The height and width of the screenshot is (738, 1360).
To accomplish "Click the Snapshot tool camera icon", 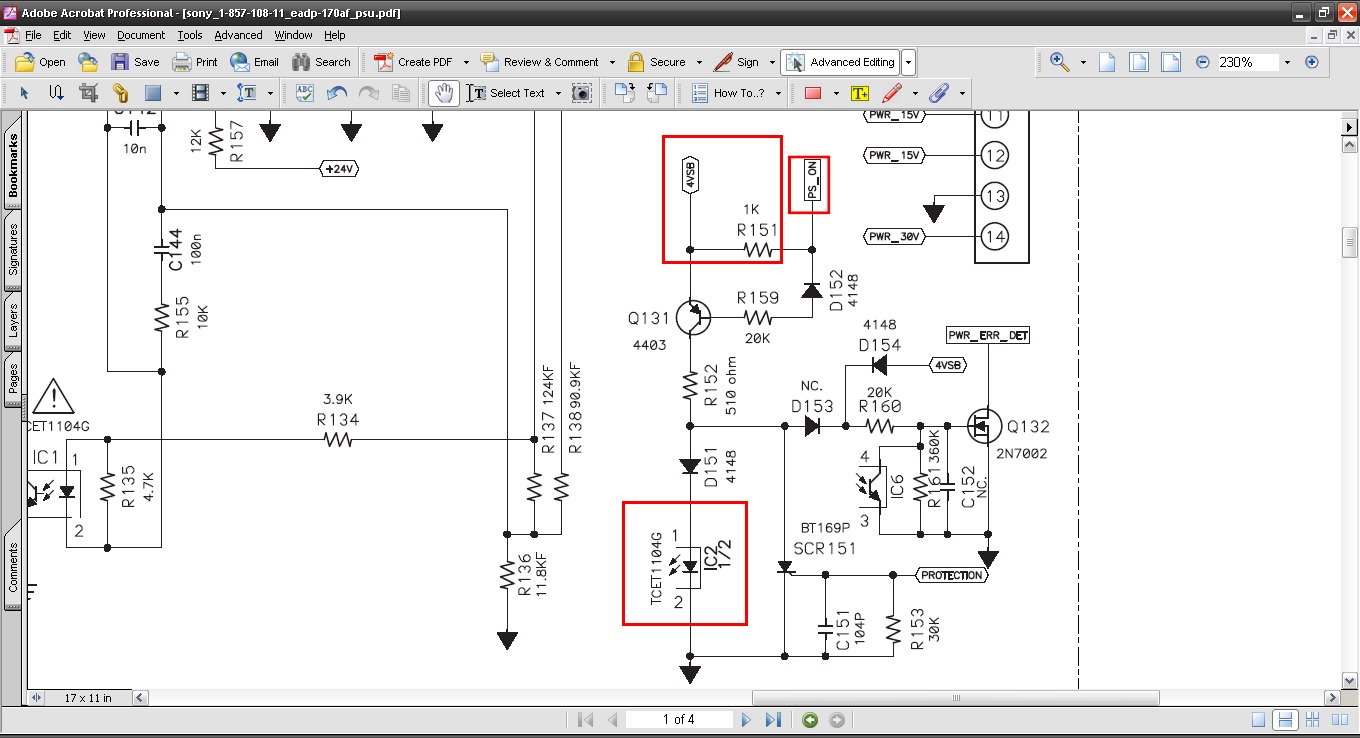I will tap(581, 93).
